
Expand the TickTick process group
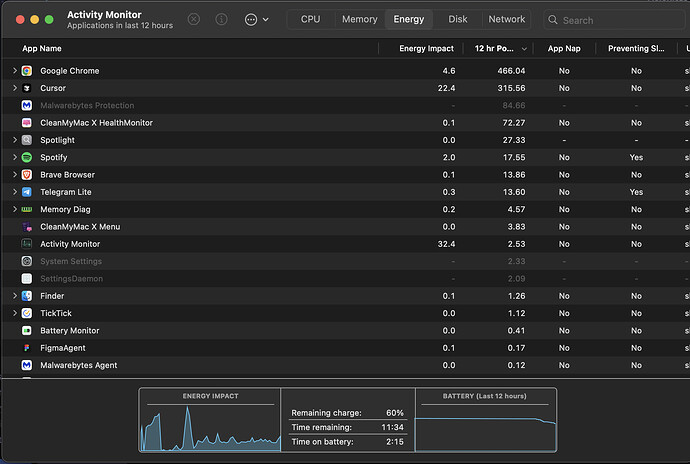(15, 313)
